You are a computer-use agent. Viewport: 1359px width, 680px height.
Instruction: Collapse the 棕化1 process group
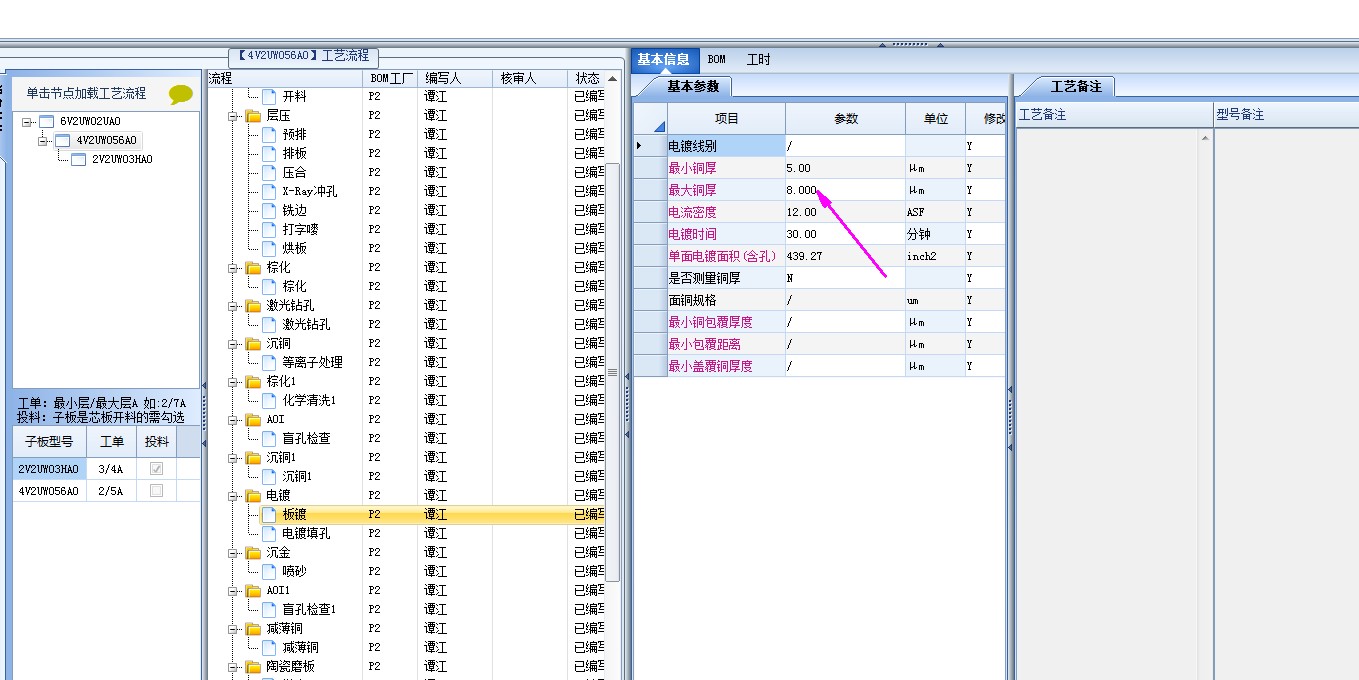234,382
